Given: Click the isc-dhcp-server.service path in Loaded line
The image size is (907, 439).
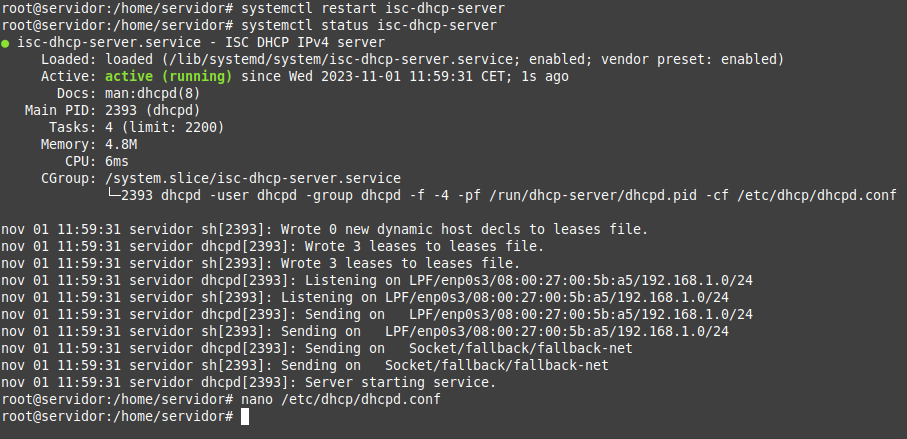Looking at the screenshot, I should click(341, 60).
